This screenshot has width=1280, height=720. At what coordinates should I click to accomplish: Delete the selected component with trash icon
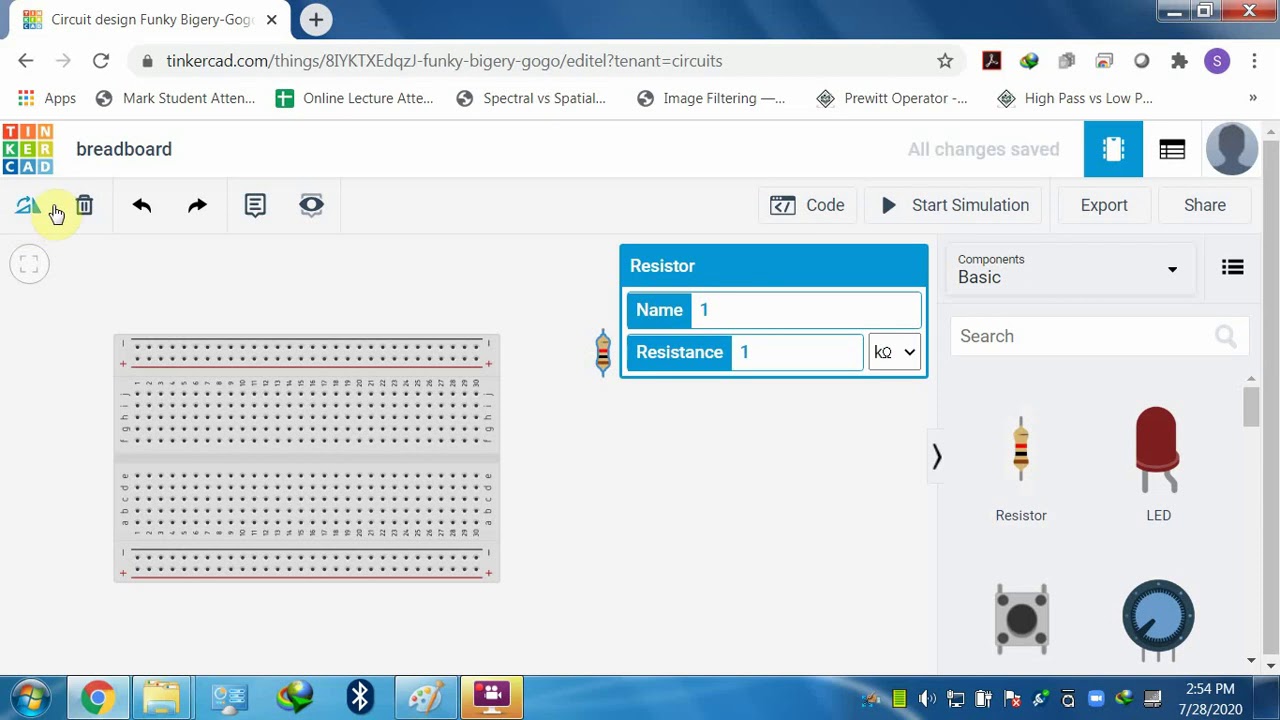[84, 205]
